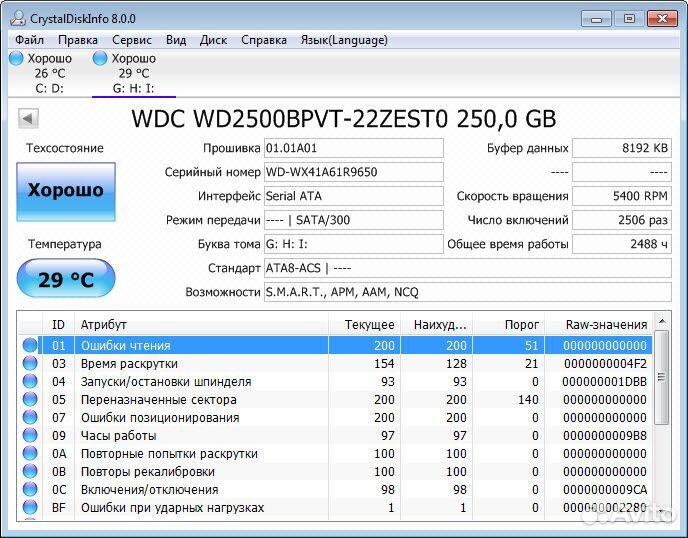The width and height of the screenshot is (688, 538).
Task: Select the Включения/отключения row
Action: (336, 489)
